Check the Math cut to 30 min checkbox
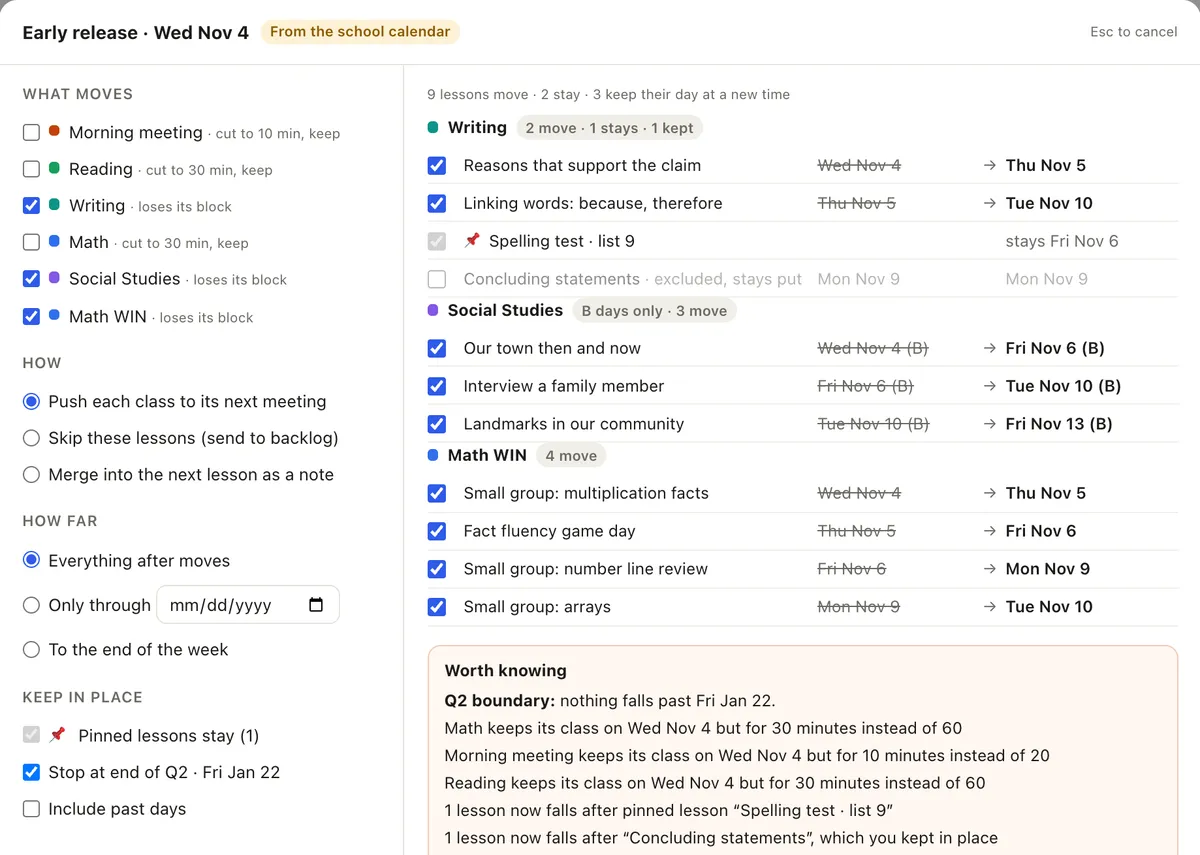This screenshot has width=1200, height=855. click(x=31, y=242)
